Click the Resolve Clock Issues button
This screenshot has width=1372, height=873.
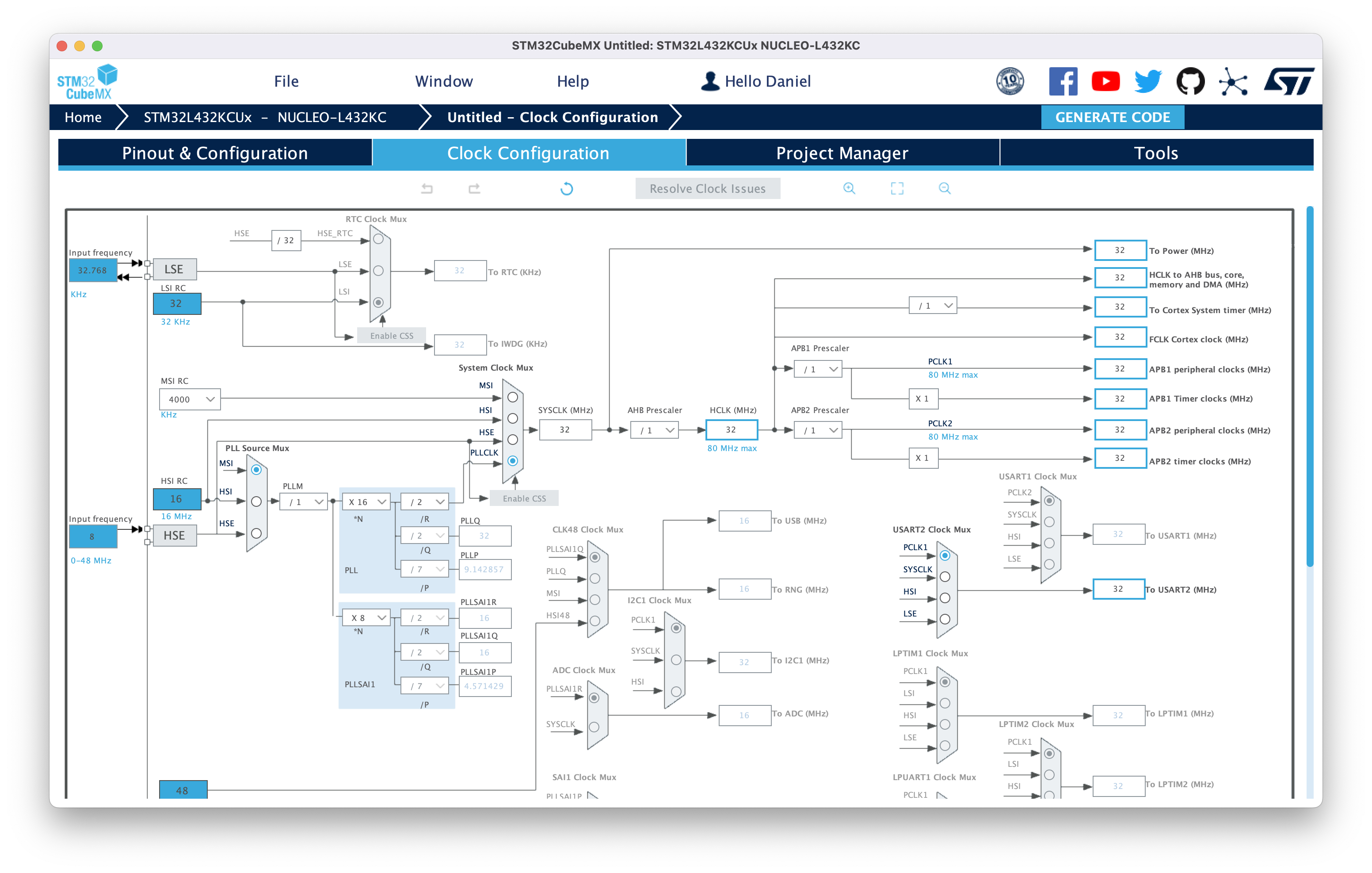[x=708, y=188]
